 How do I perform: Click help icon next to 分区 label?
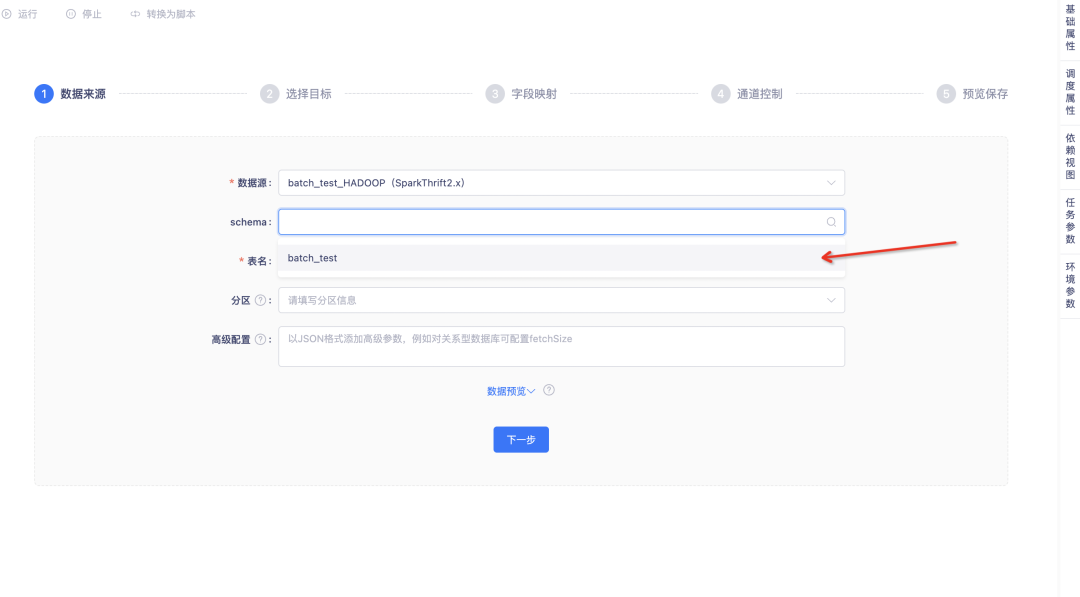click(260, 300)
